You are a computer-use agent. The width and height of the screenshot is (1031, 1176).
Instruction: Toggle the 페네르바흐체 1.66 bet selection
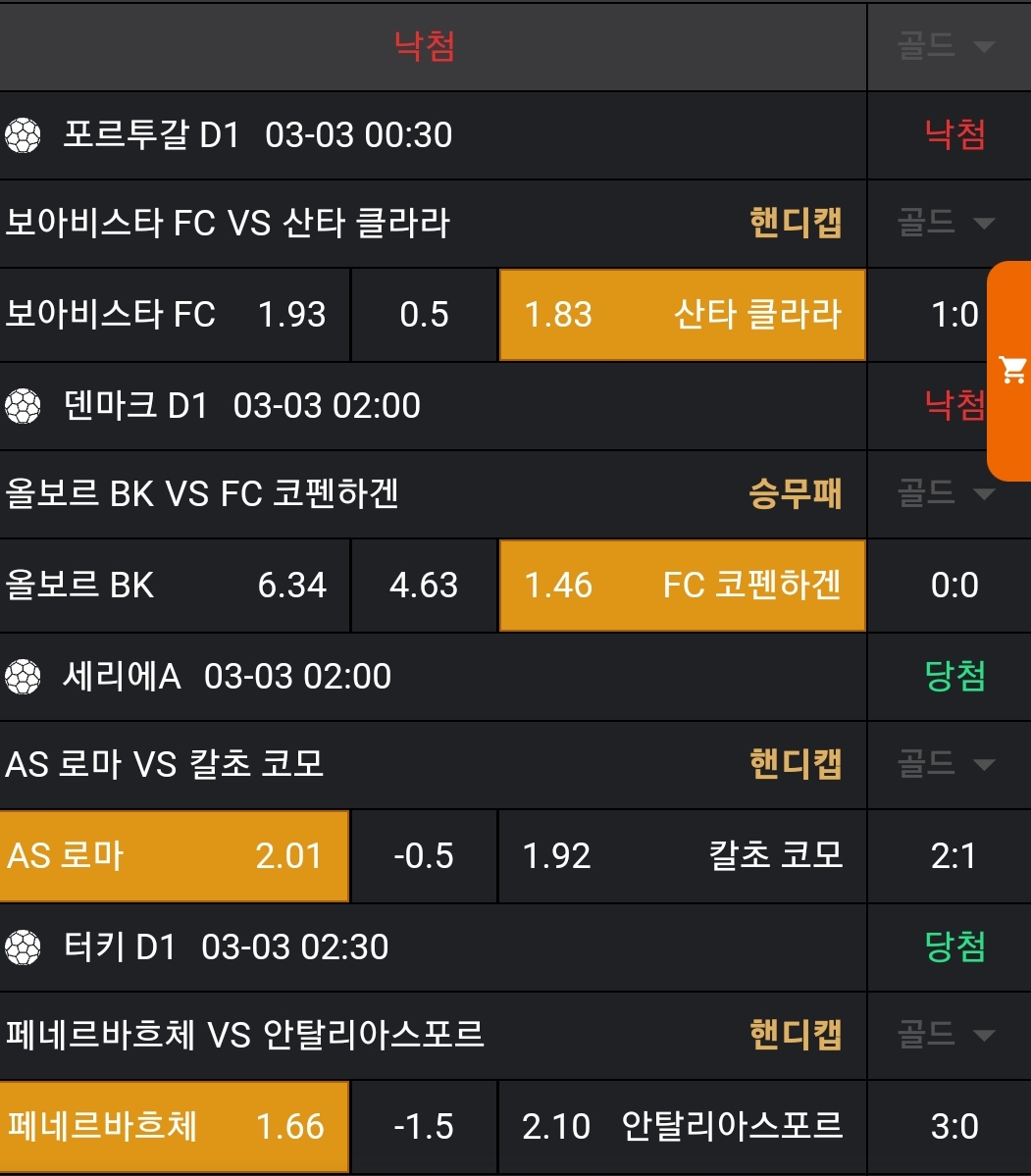[175, 1127]
